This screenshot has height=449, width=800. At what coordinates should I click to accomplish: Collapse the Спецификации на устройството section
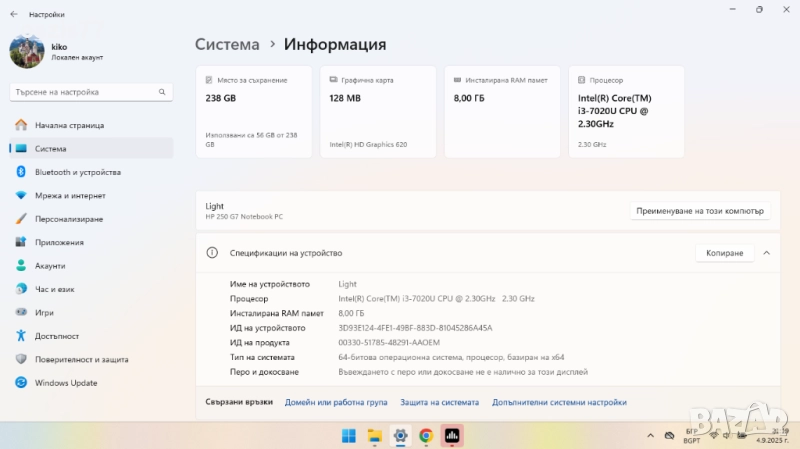(766, 253)
